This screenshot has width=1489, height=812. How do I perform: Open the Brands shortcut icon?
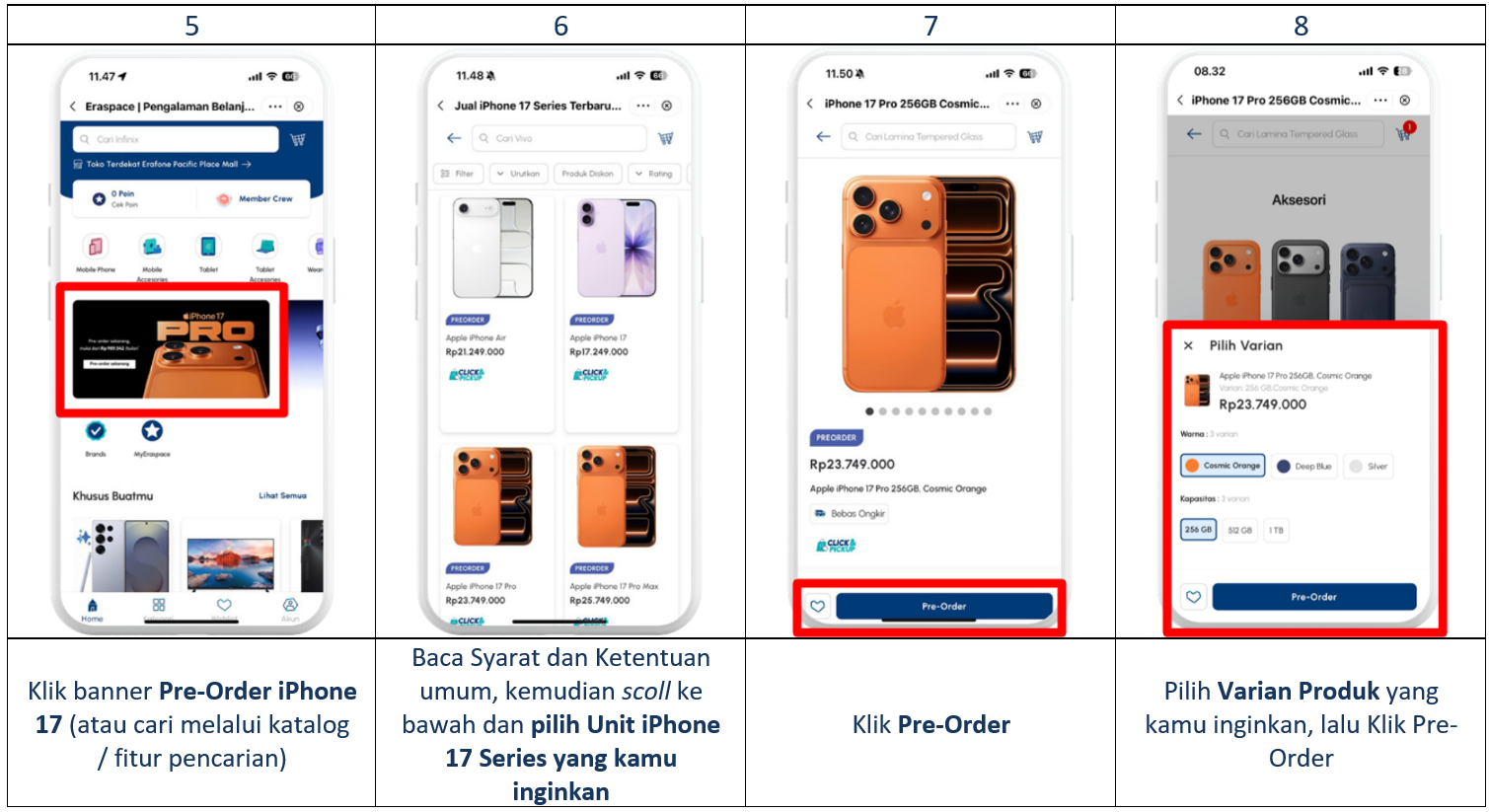tap(96, 431)
